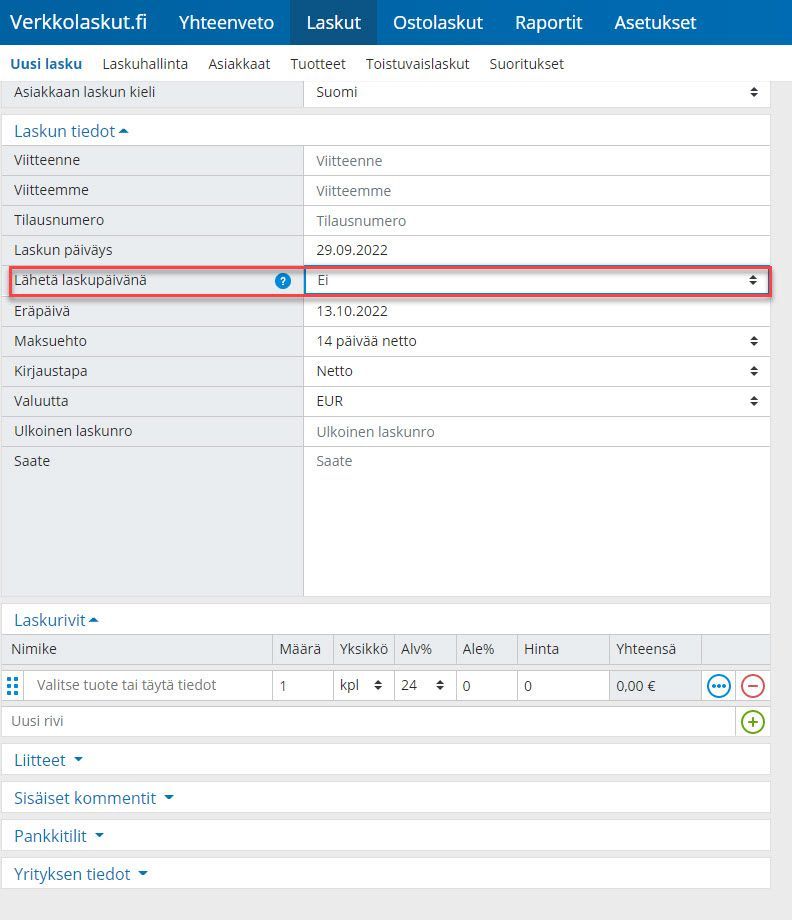Viewport: 792px width, 920px height.
Task: Expand the Liitteet section
Action: pos(48,760)
